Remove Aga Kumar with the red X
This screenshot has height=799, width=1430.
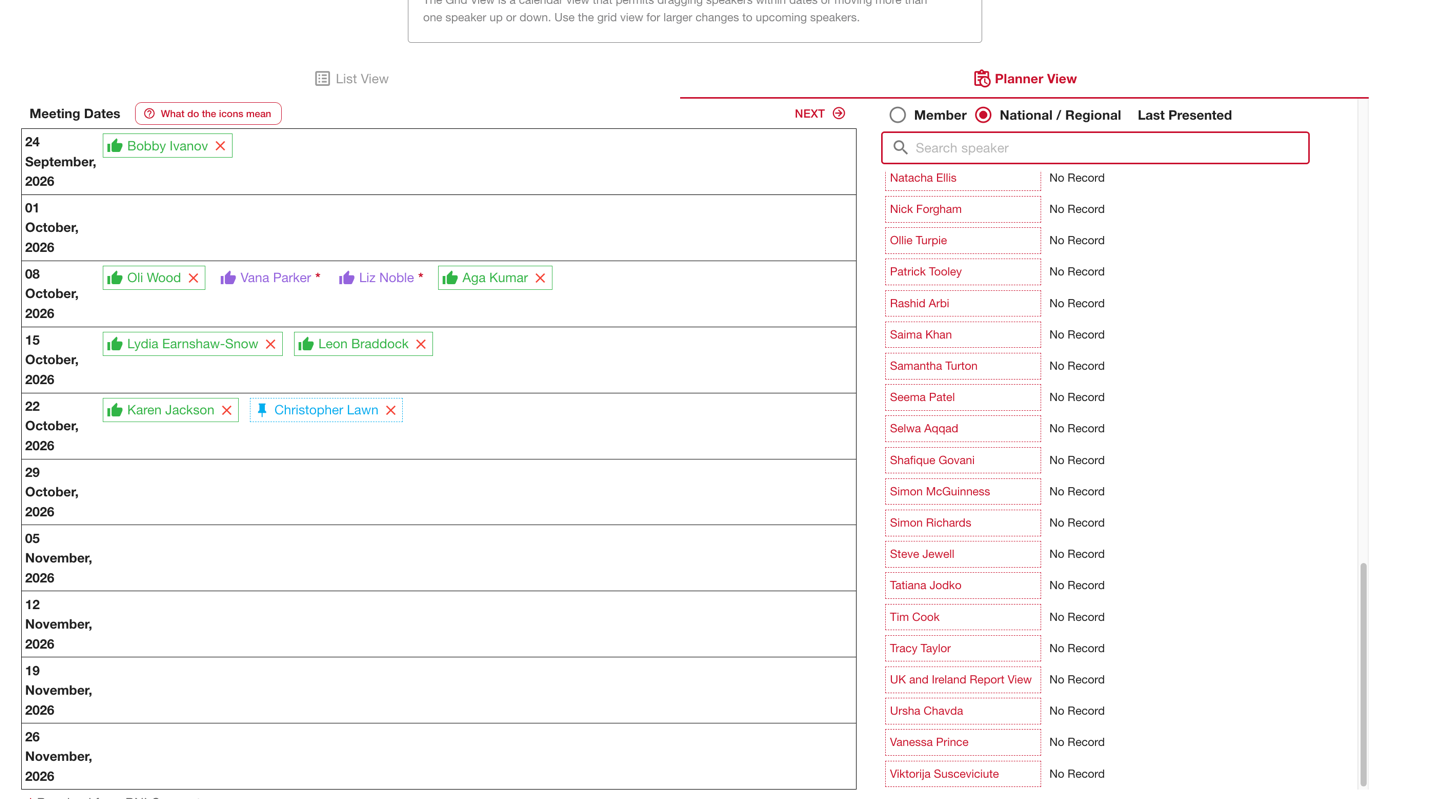click(x=541, y=278)
